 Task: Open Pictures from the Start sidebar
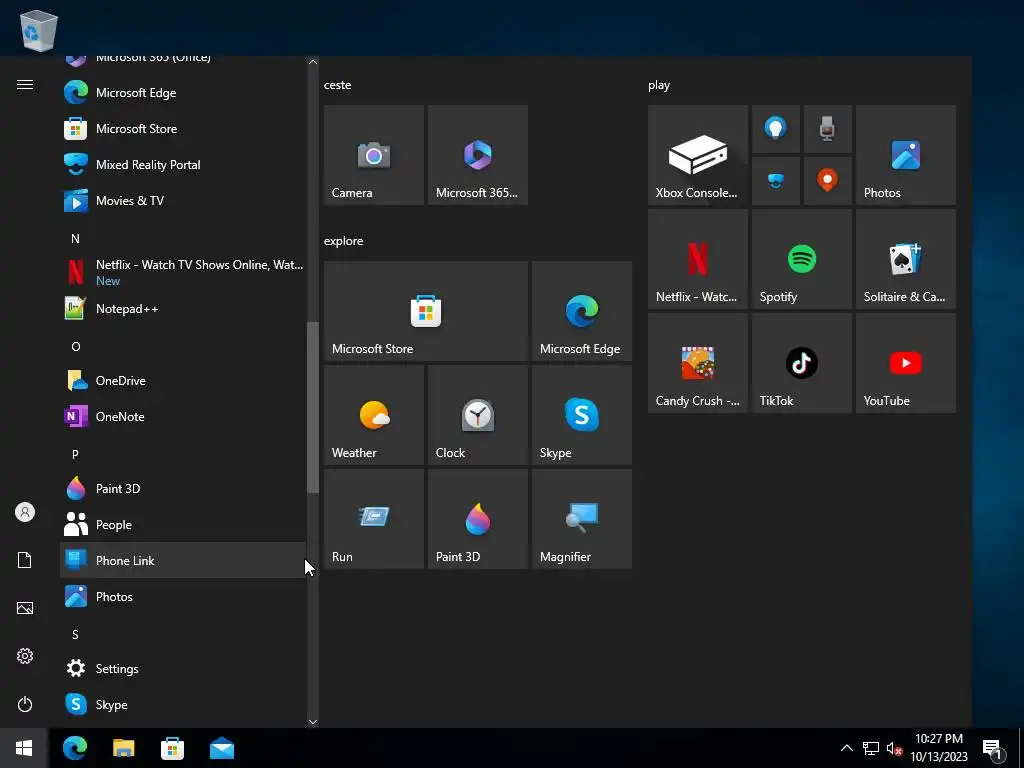(x=25, y=608)
